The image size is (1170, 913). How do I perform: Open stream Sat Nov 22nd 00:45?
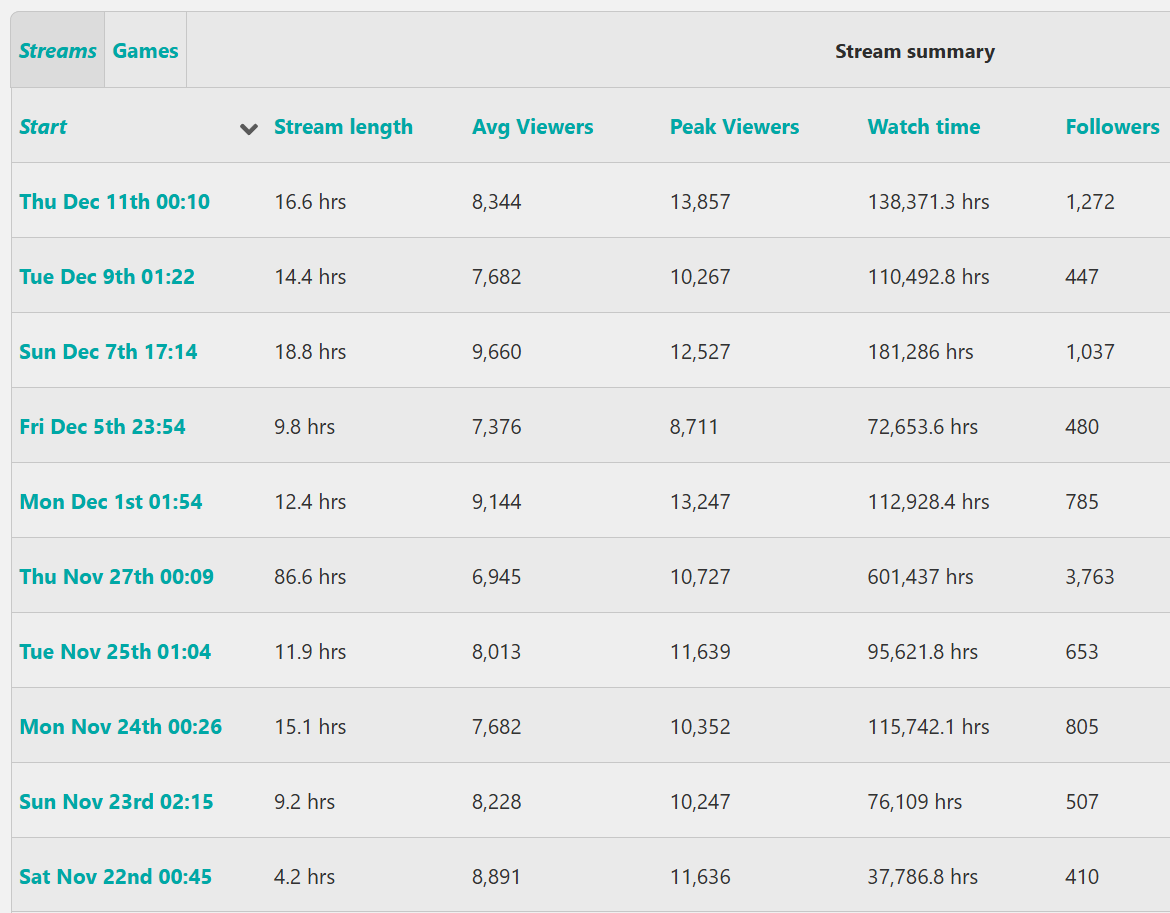pyautogui.click(x=115, y=876)
